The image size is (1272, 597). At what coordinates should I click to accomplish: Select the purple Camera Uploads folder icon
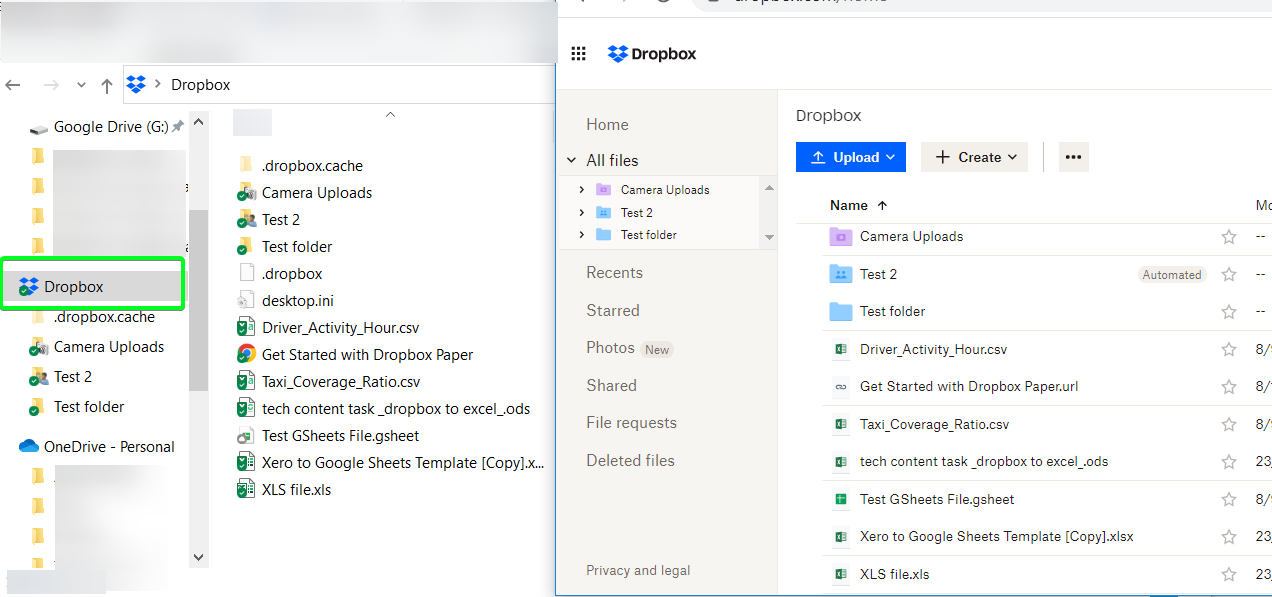pyautogui.click(x=840, y=237)
